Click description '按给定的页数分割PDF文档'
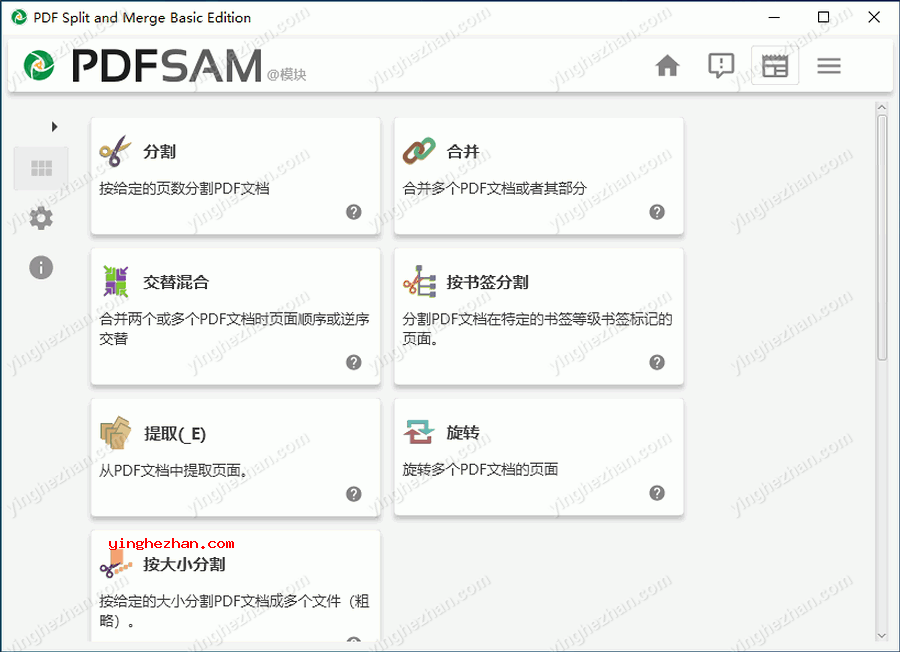The width and height of the screenshot is (900, 652). 184,188
